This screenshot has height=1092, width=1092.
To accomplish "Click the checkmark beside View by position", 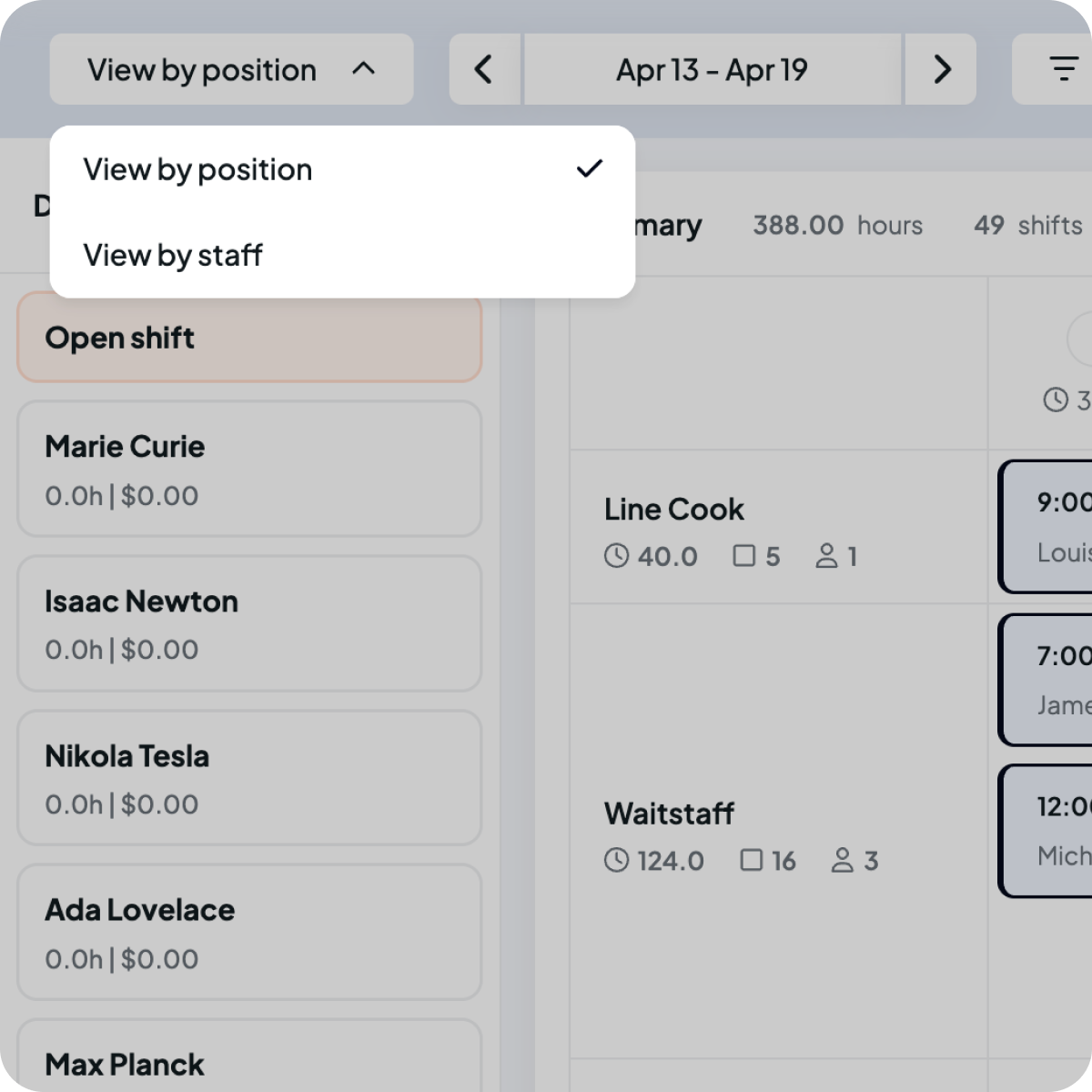I will pyautogui.click(x=590, y=168).
